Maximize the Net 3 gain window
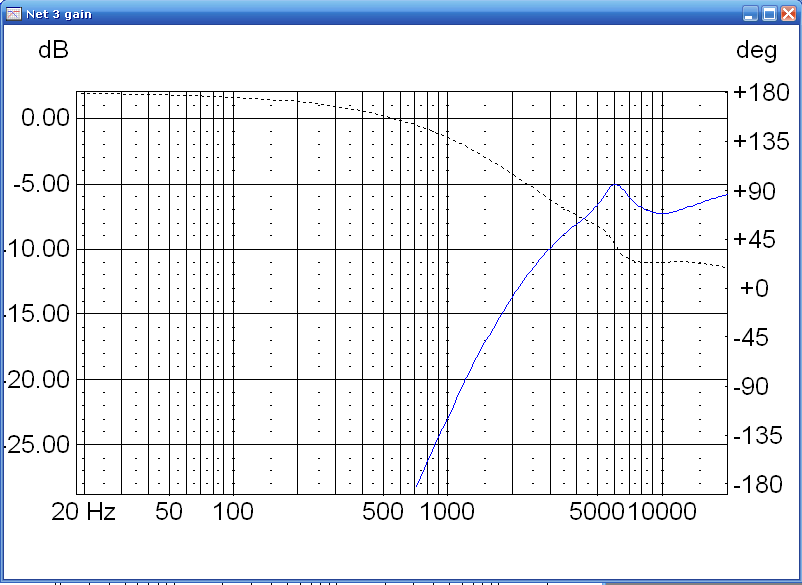Screen dimensions: 802x585 tap(769, 14)
